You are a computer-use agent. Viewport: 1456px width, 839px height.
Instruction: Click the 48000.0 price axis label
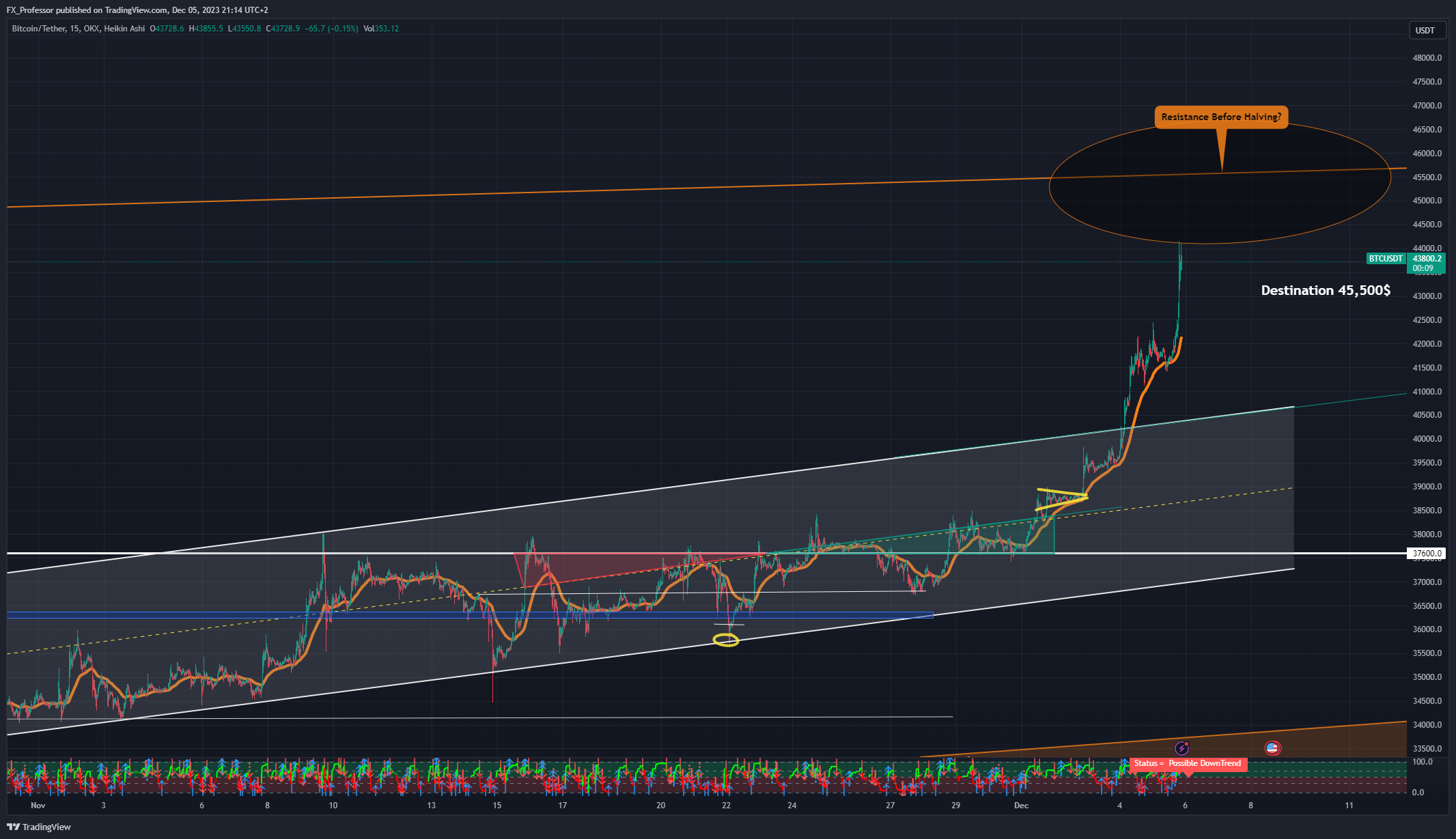1427,58
